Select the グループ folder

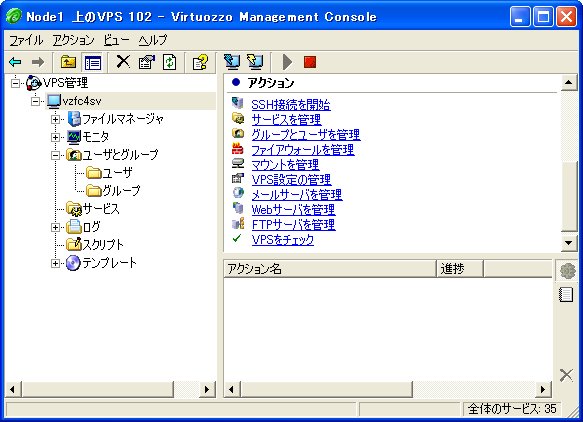point(121,190)
